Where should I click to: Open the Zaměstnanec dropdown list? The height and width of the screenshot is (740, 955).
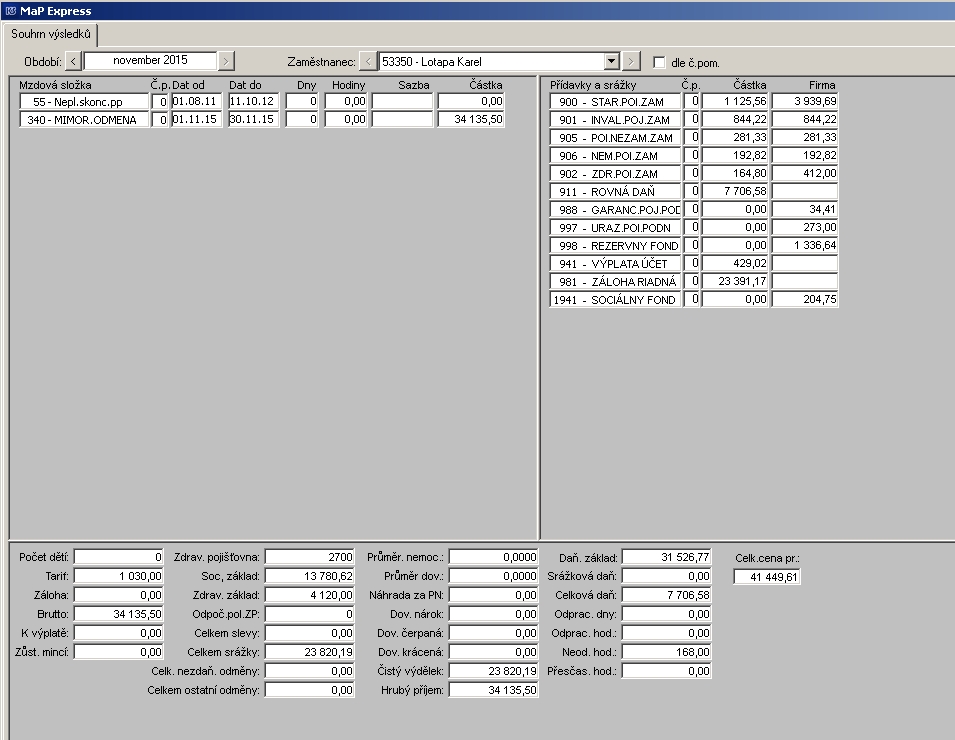tap(612, 62)
